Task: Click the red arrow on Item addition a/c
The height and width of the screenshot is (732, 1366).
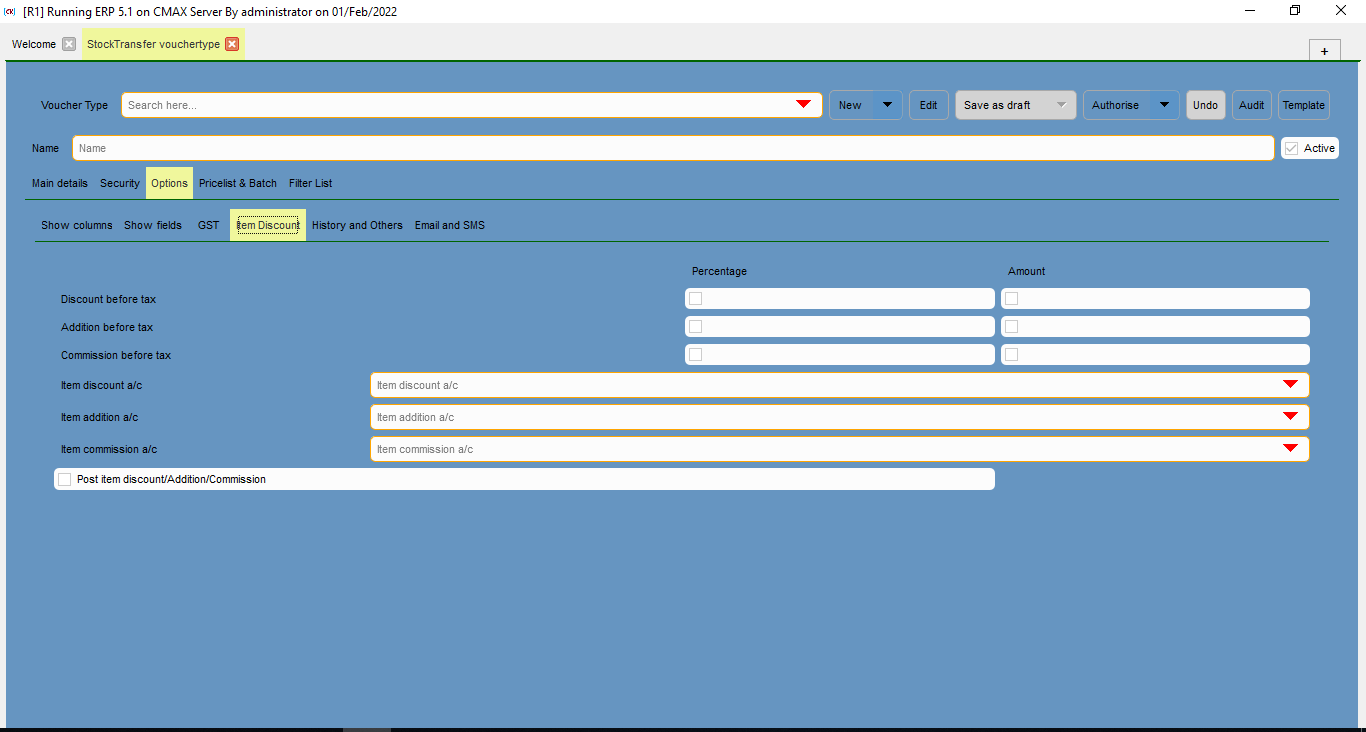Action: [x=1290, y=416]
